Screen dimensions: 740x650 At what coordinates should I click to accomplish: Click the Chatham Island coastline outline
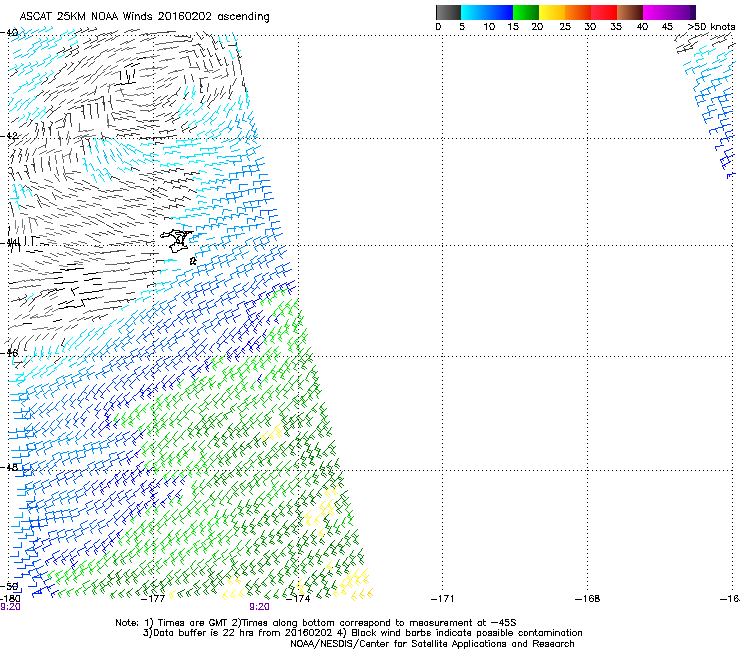(176, 241)
